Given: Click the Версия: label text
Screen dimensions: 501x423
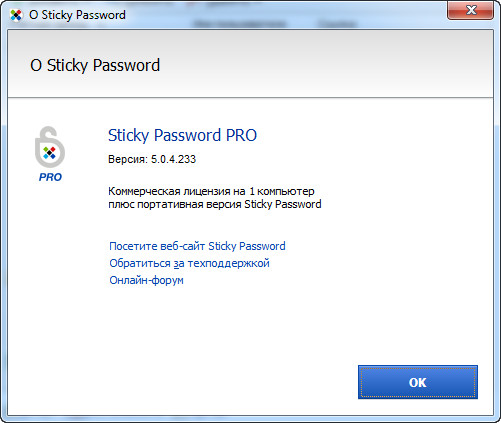Looking at the screenshot, I should (128, 159).
